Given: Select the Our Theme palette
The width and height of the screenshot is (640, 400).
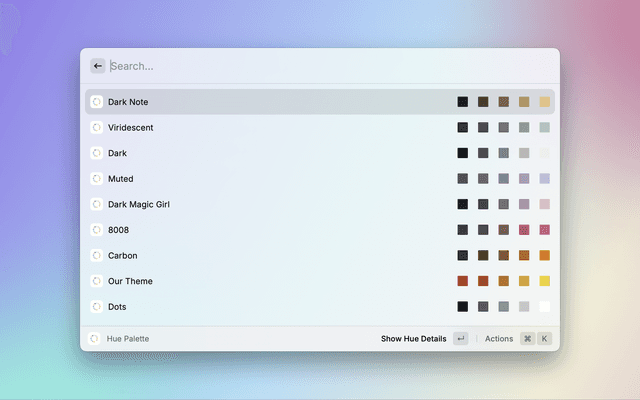Looking at the screenshot, I should (x=130, y=281).
